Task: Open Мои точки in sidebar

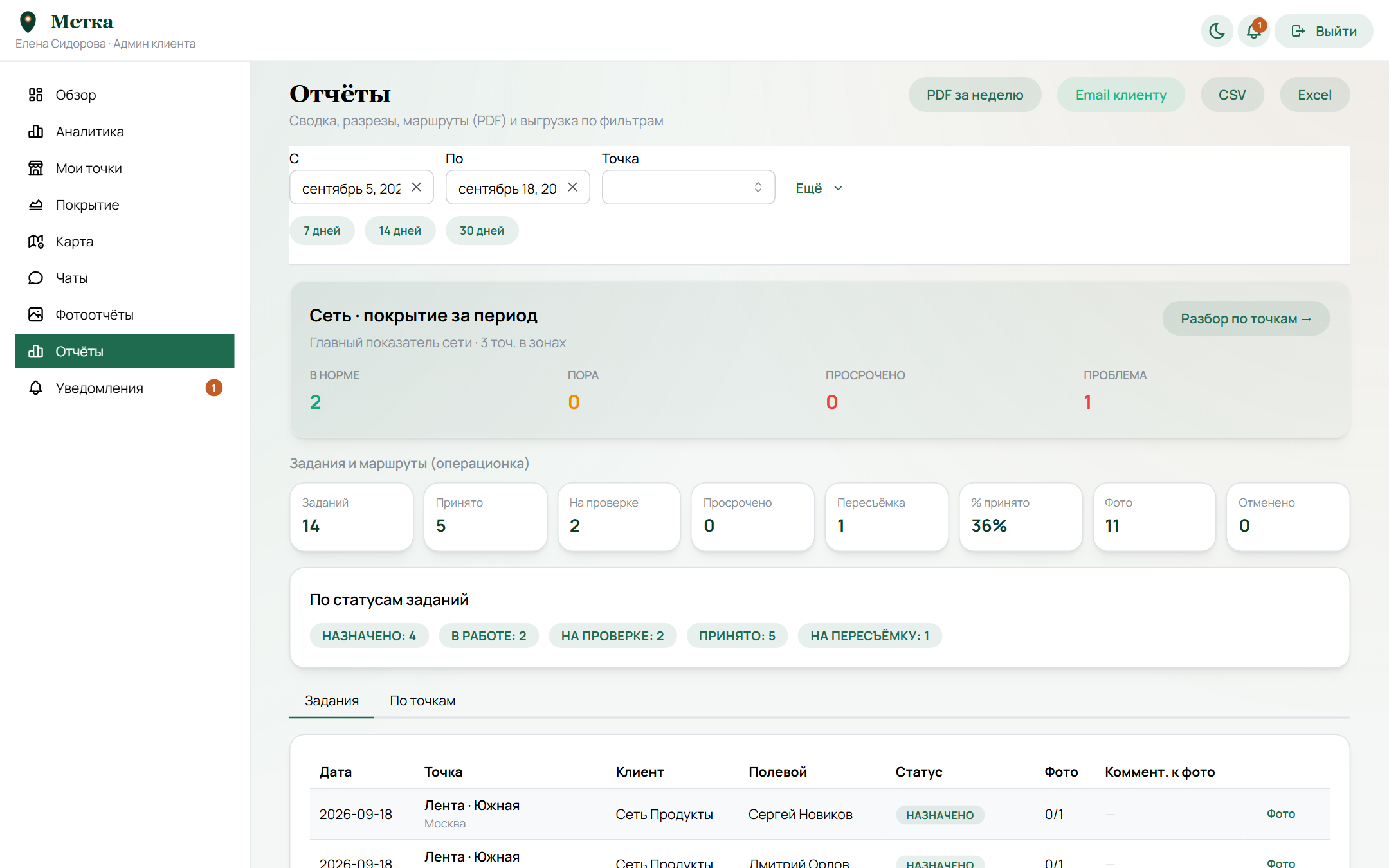Action: coord(125,168)
